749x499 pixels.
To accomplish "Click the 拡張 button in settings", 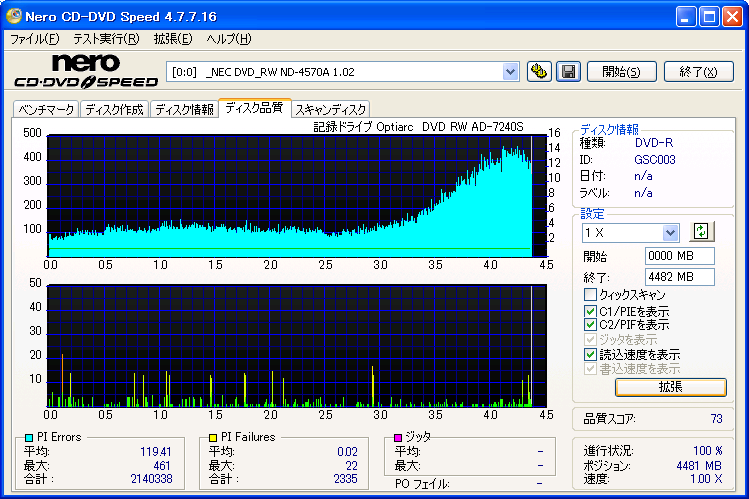I will tap(671, 387).
